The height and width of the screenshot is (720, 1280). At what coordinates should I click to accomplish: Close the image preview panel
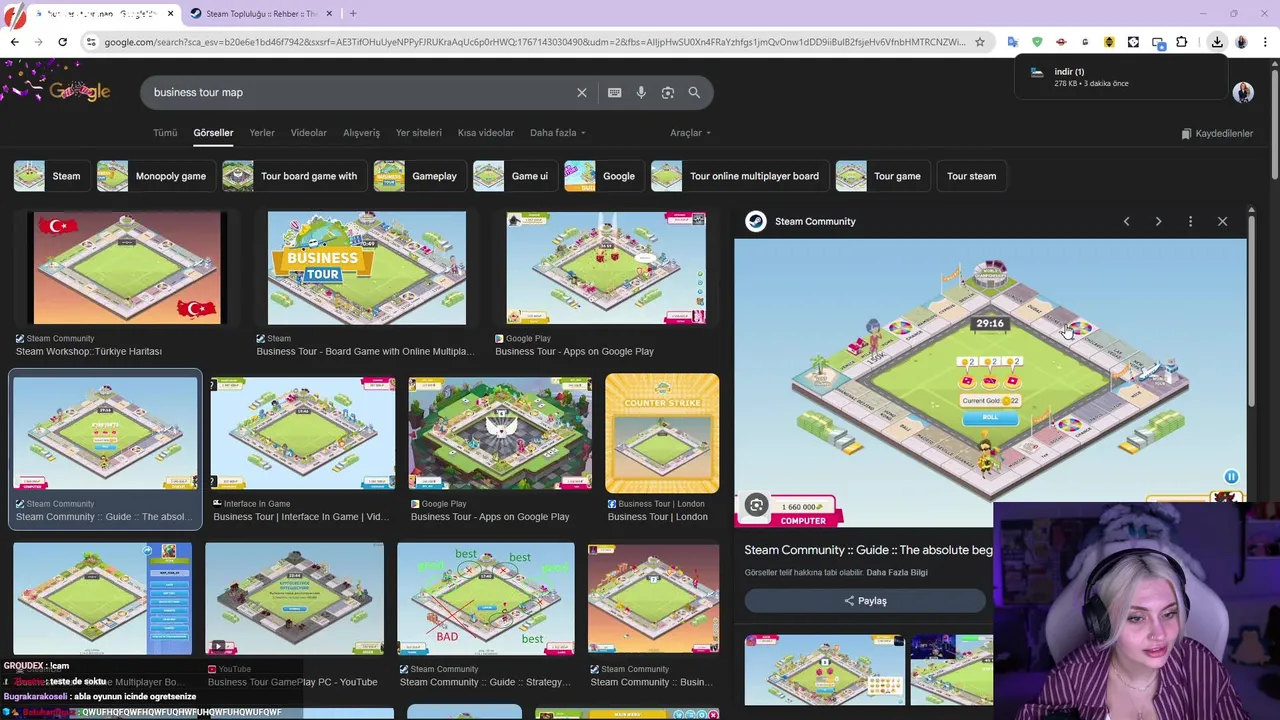1222,221
